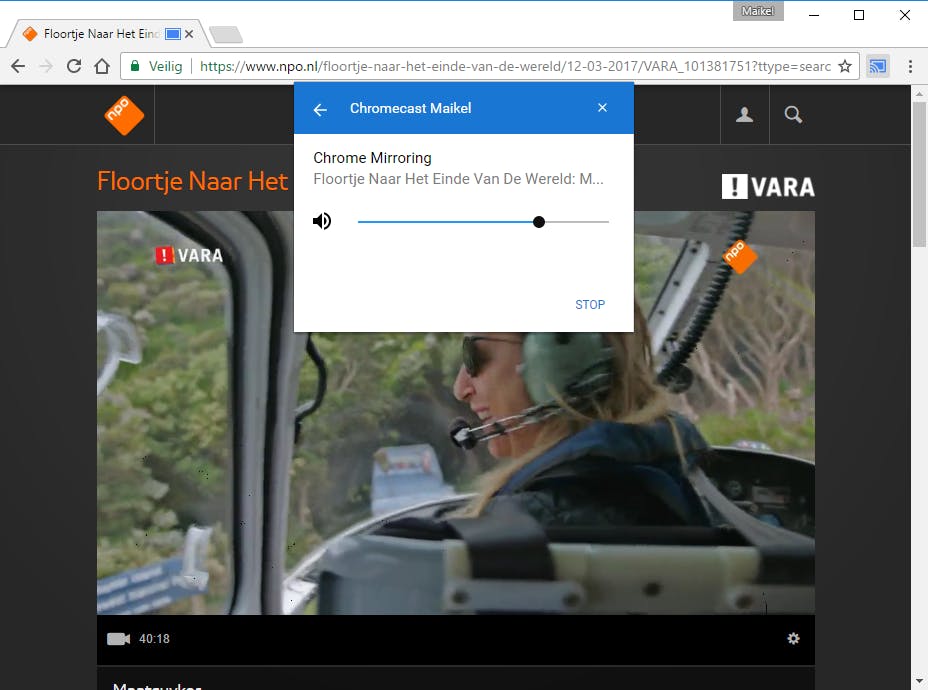Click the Veilig secure site indicator
The width and height of the screenshot is (928, 690).
pos(156,66)
